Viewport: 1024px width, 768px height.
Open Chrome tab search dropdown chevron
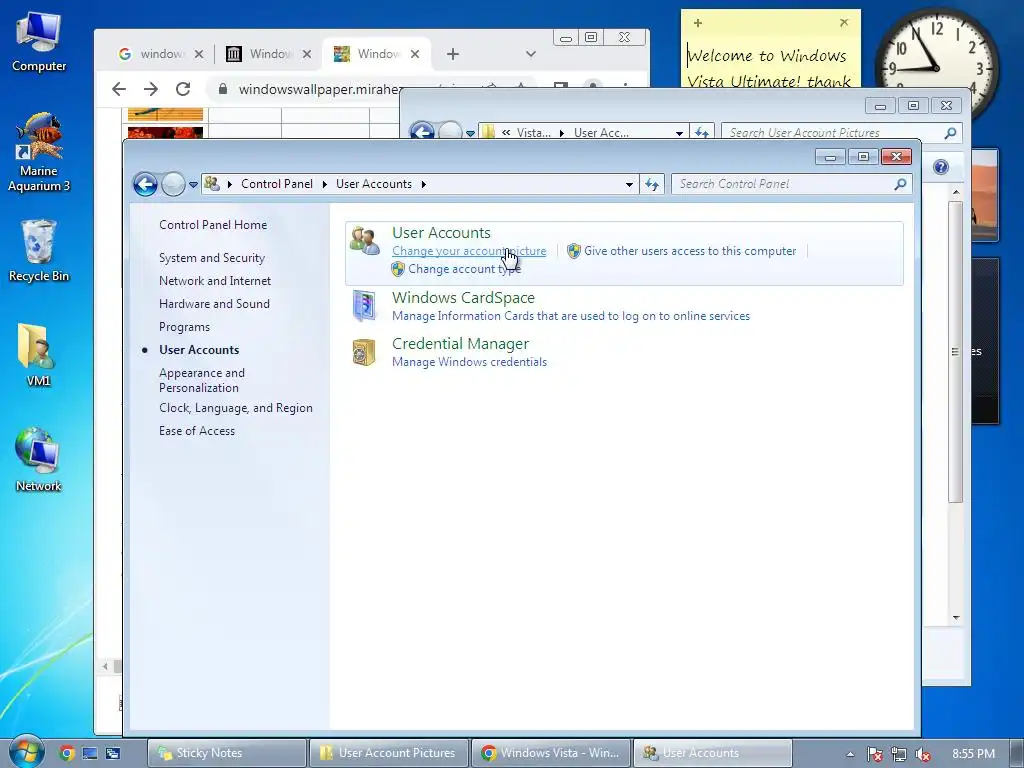click(531, 54)
